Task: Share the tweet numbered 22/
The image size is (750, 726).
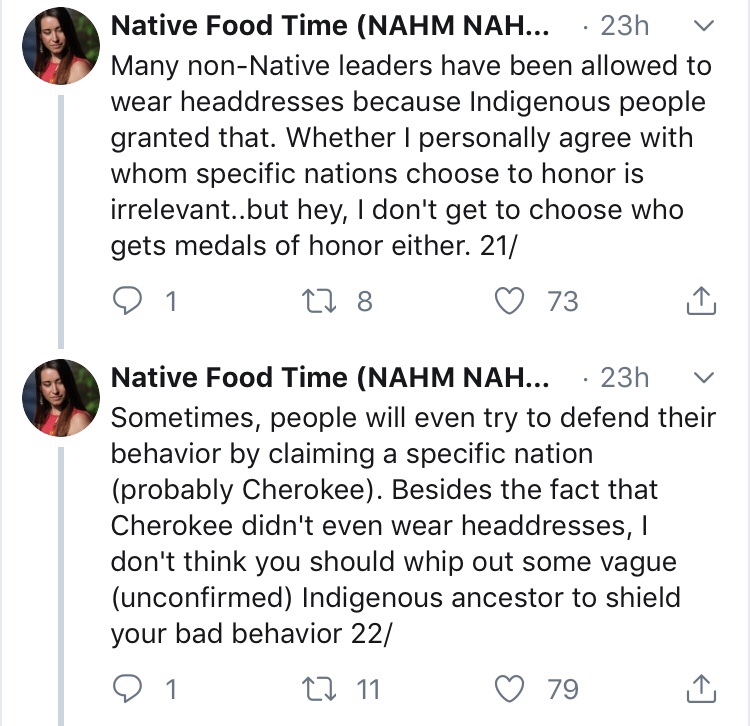Action: [x=702, y=689]
